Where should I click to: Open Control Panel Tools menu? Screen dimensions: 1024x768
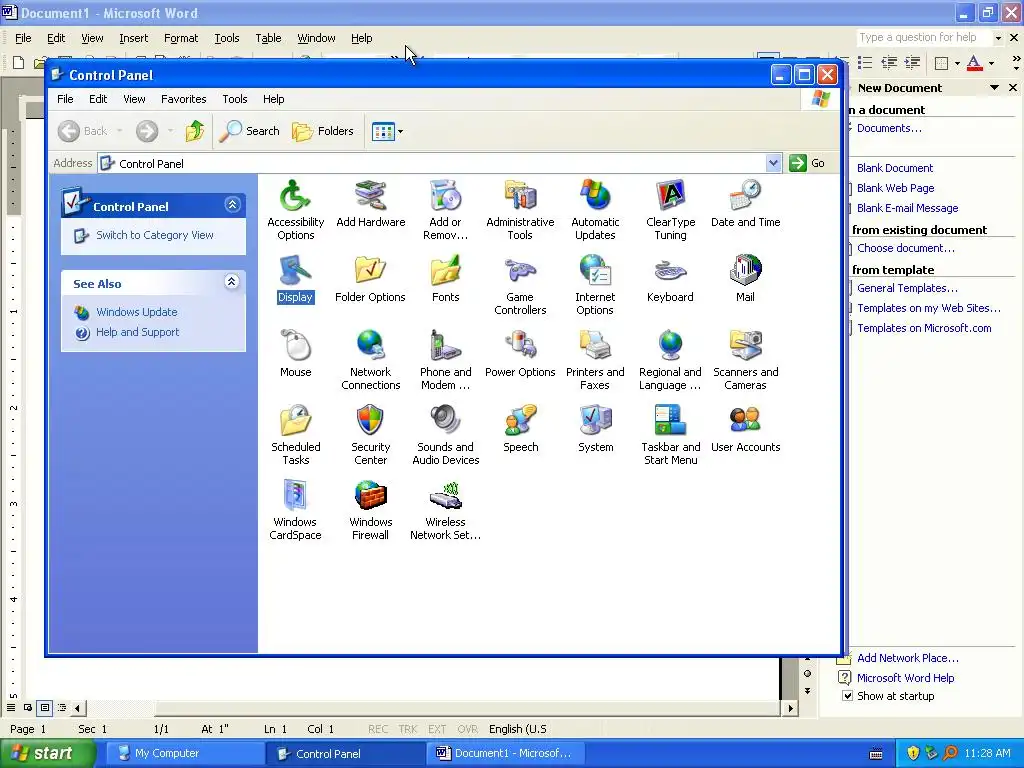[x=234, y=99]
